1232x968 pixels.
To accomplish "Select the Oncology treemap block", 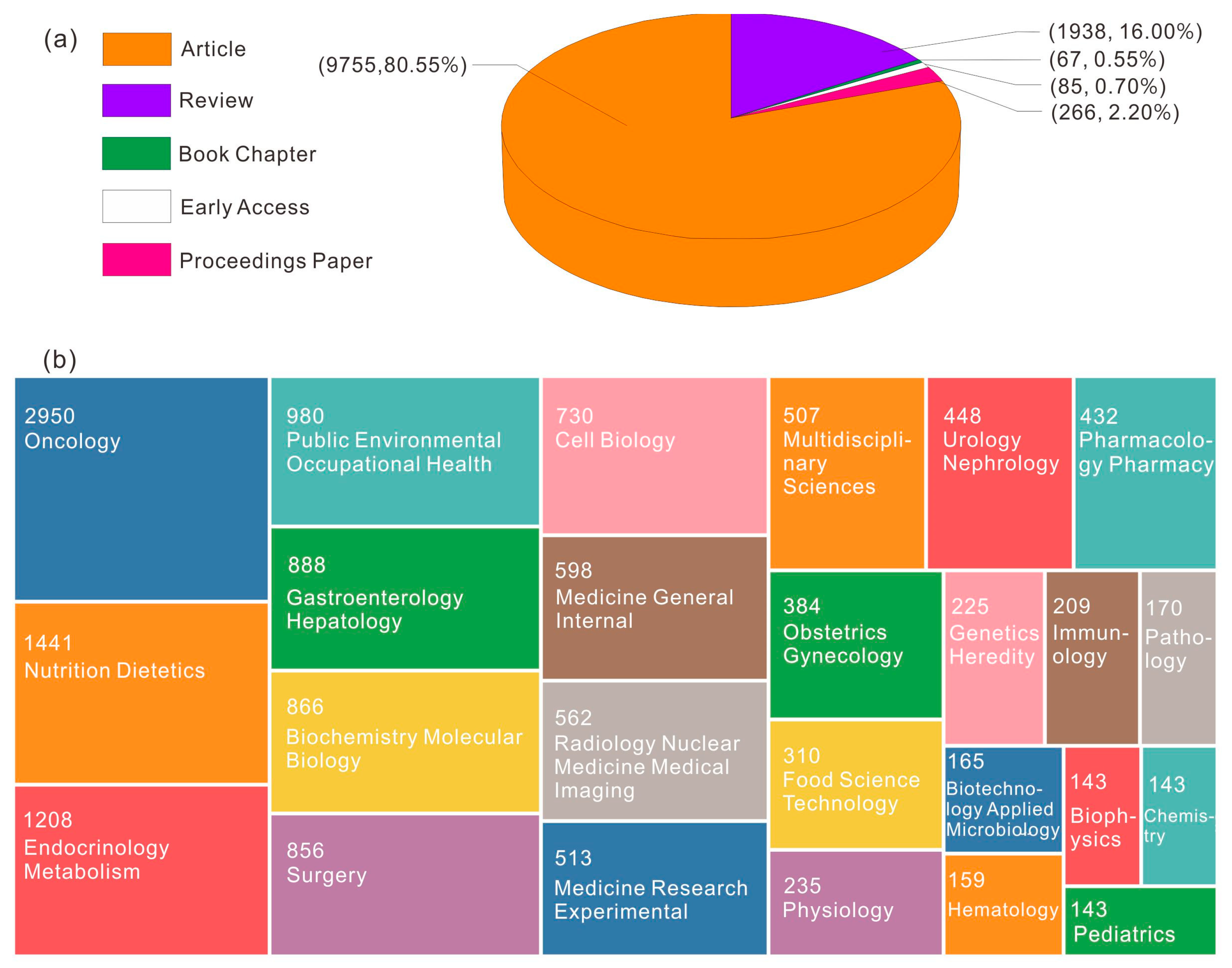I will point(141,489).
